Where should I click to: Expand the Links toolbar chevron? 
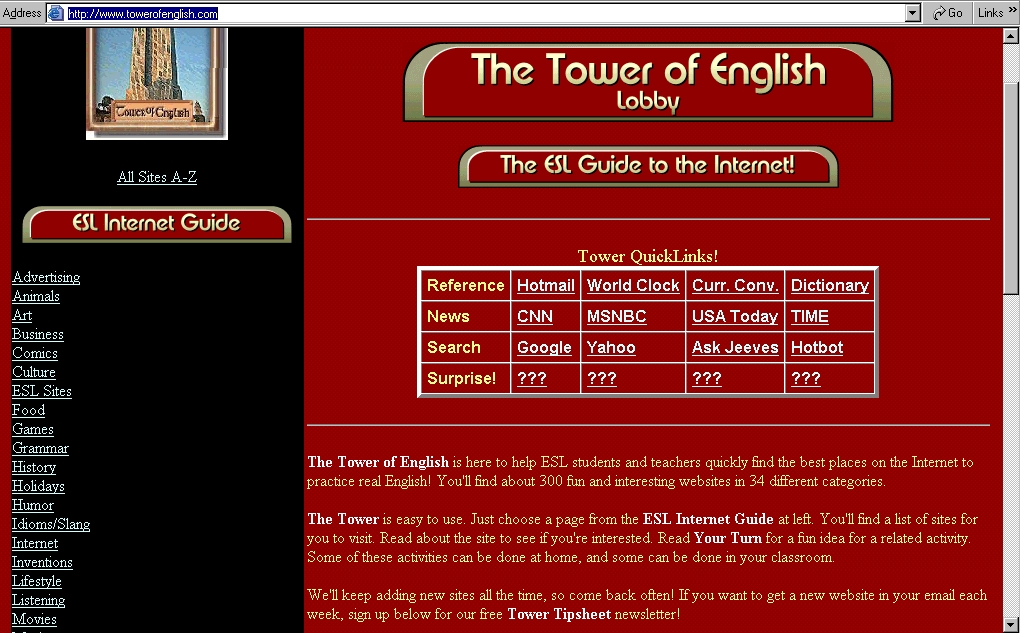tap(1012, 13)
